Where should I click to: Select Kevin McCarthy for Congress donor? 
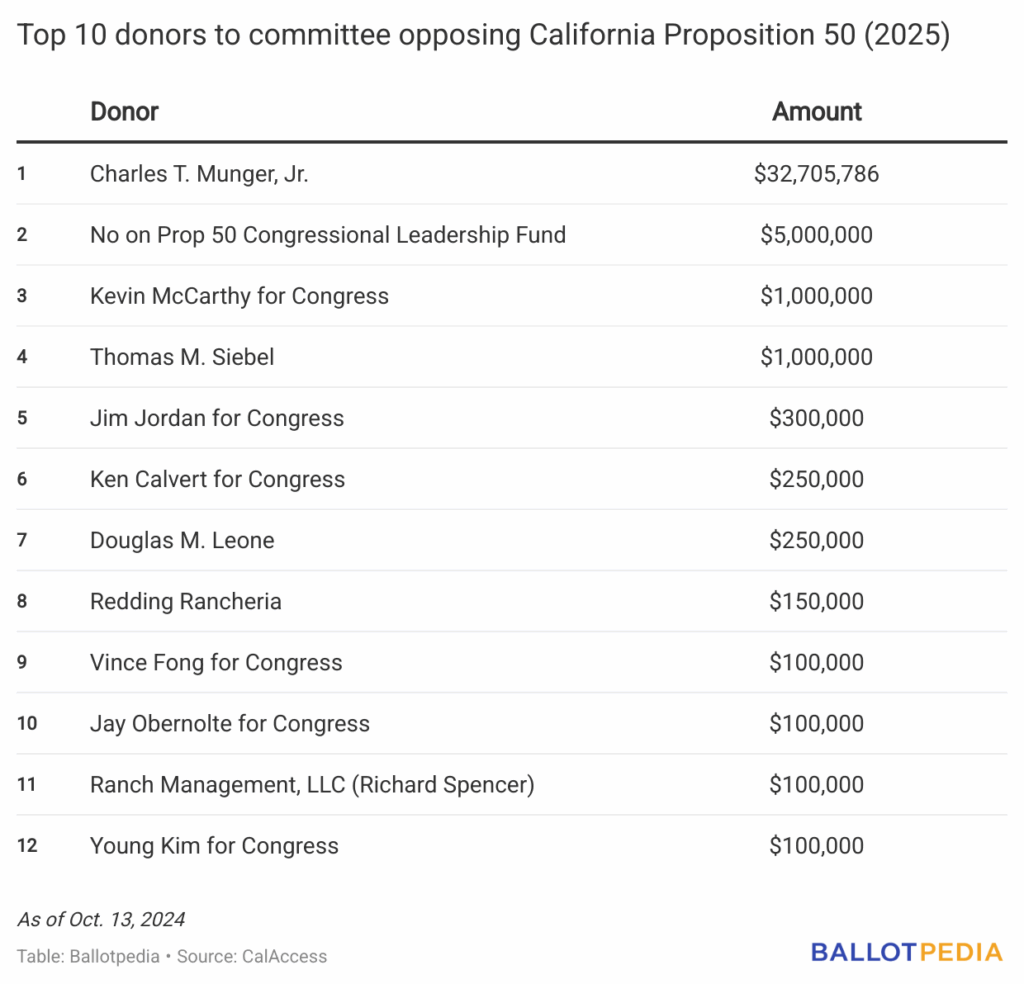[x=239, y=296]
